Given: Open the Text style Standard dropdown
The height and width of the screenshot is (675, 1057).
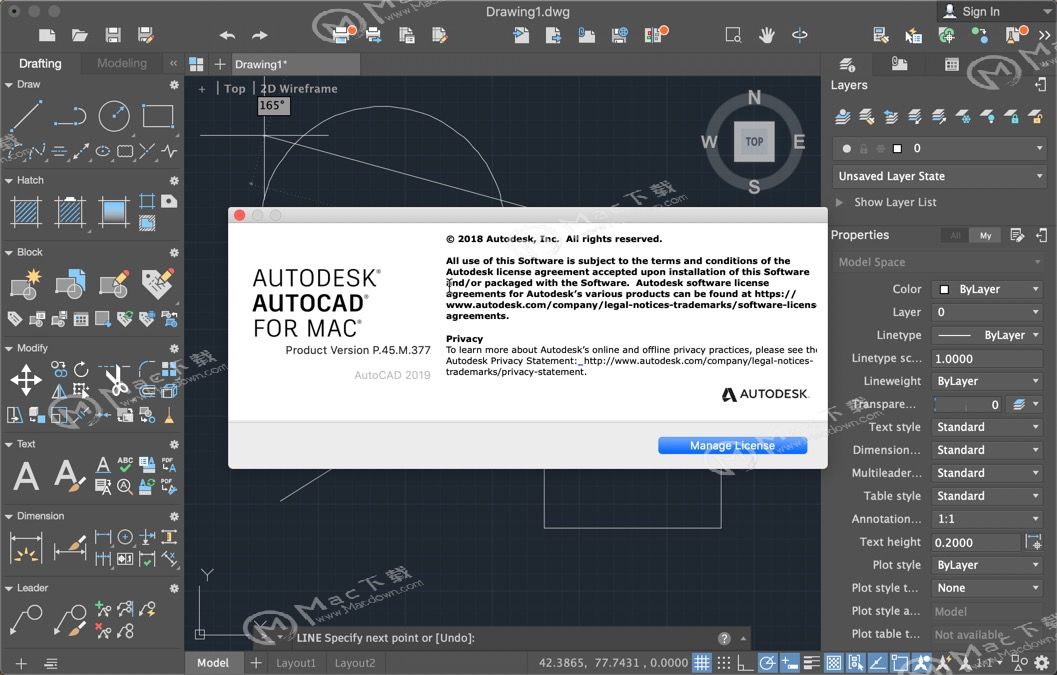Looking at the screenshot, I should 988,427.
